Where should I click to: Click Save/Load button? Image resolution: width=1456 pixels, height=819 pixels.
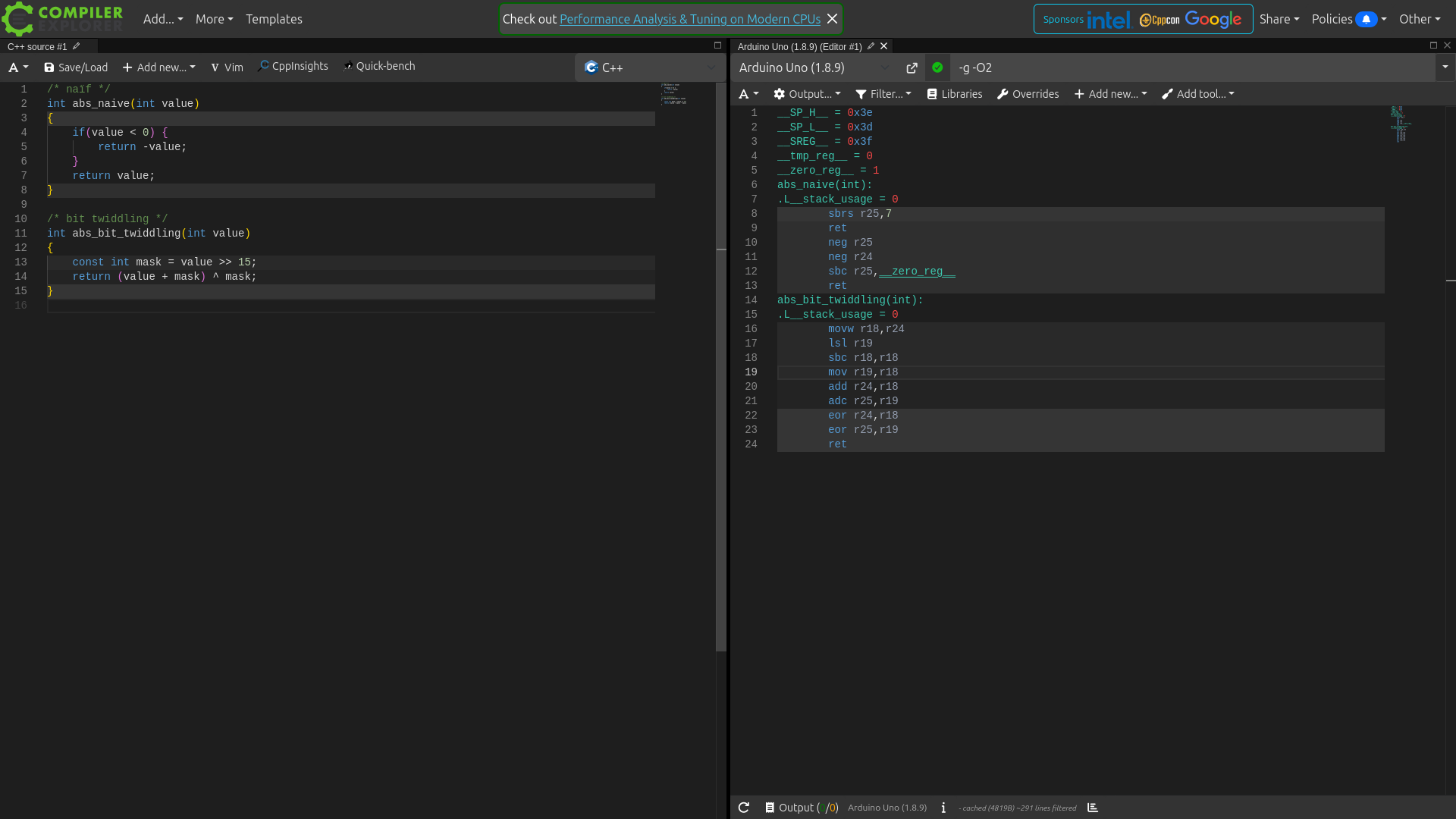click(76, 67)
